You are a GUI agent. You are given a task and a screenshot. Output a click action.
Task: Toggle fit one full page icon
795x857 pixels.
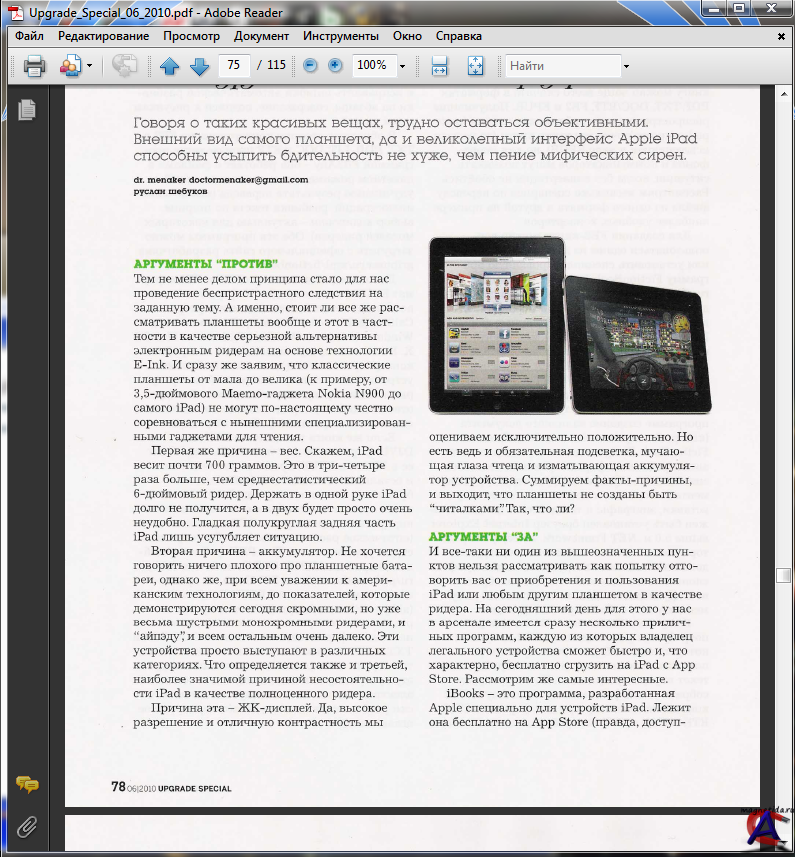[475, 66]
